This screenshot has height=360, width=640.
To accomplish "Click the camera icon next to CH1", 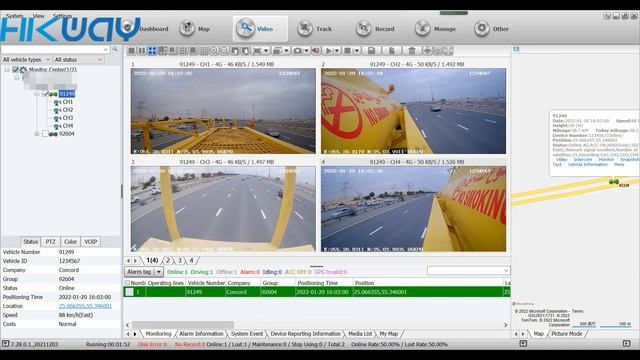I will [x=57, y=102].
